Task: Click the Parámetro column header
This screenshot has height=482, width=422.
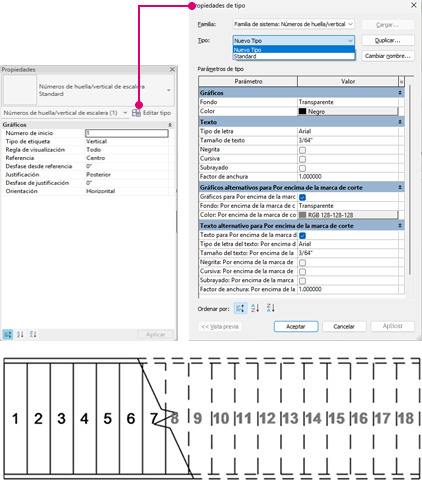Action: point(248,81)
